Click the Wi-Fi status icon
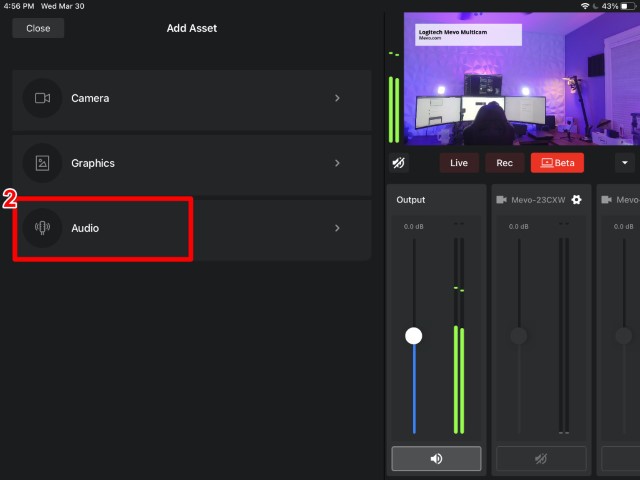 tap(584, 6)
